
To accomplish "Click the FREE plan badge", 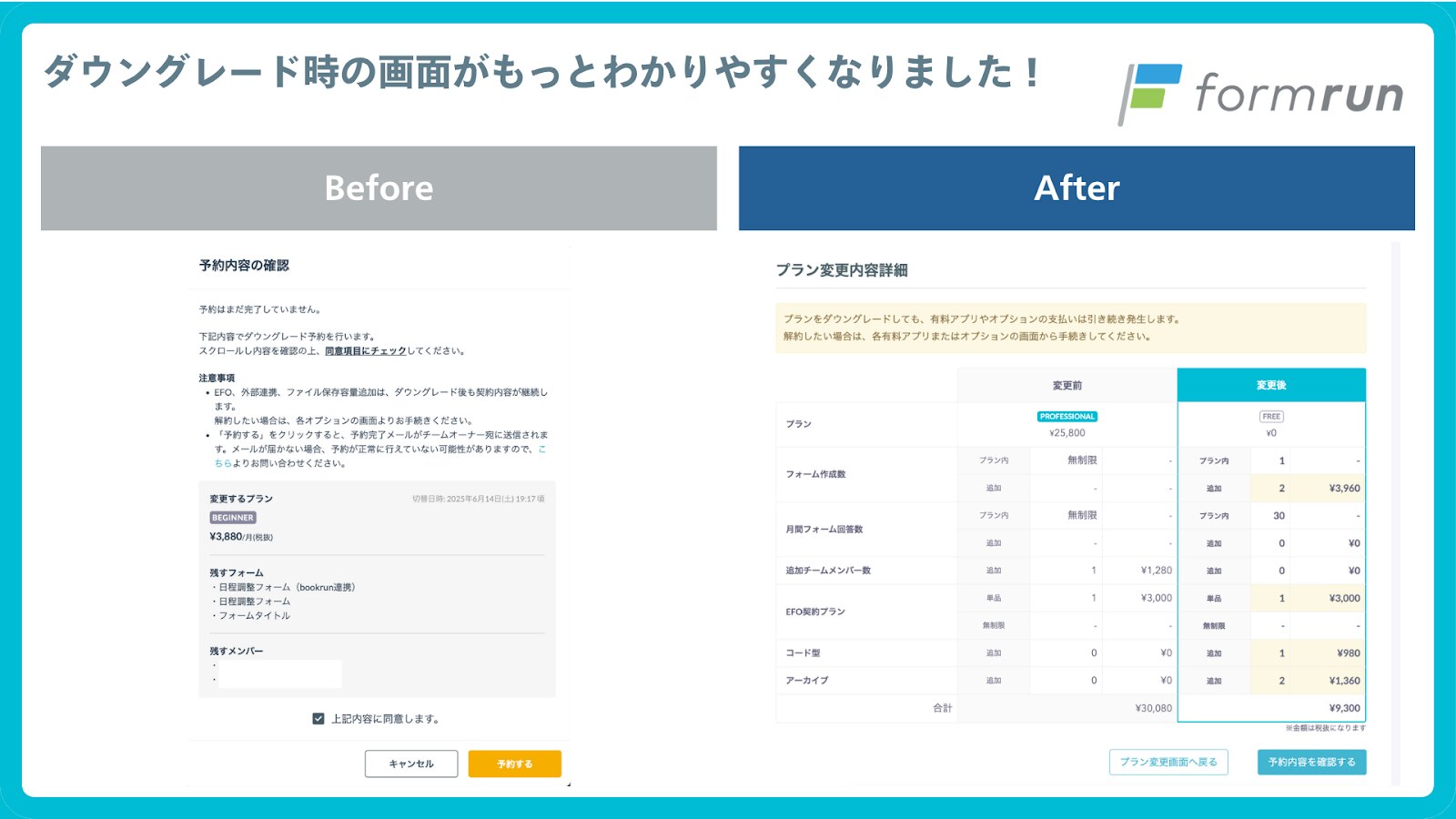I will (1270, 417).
